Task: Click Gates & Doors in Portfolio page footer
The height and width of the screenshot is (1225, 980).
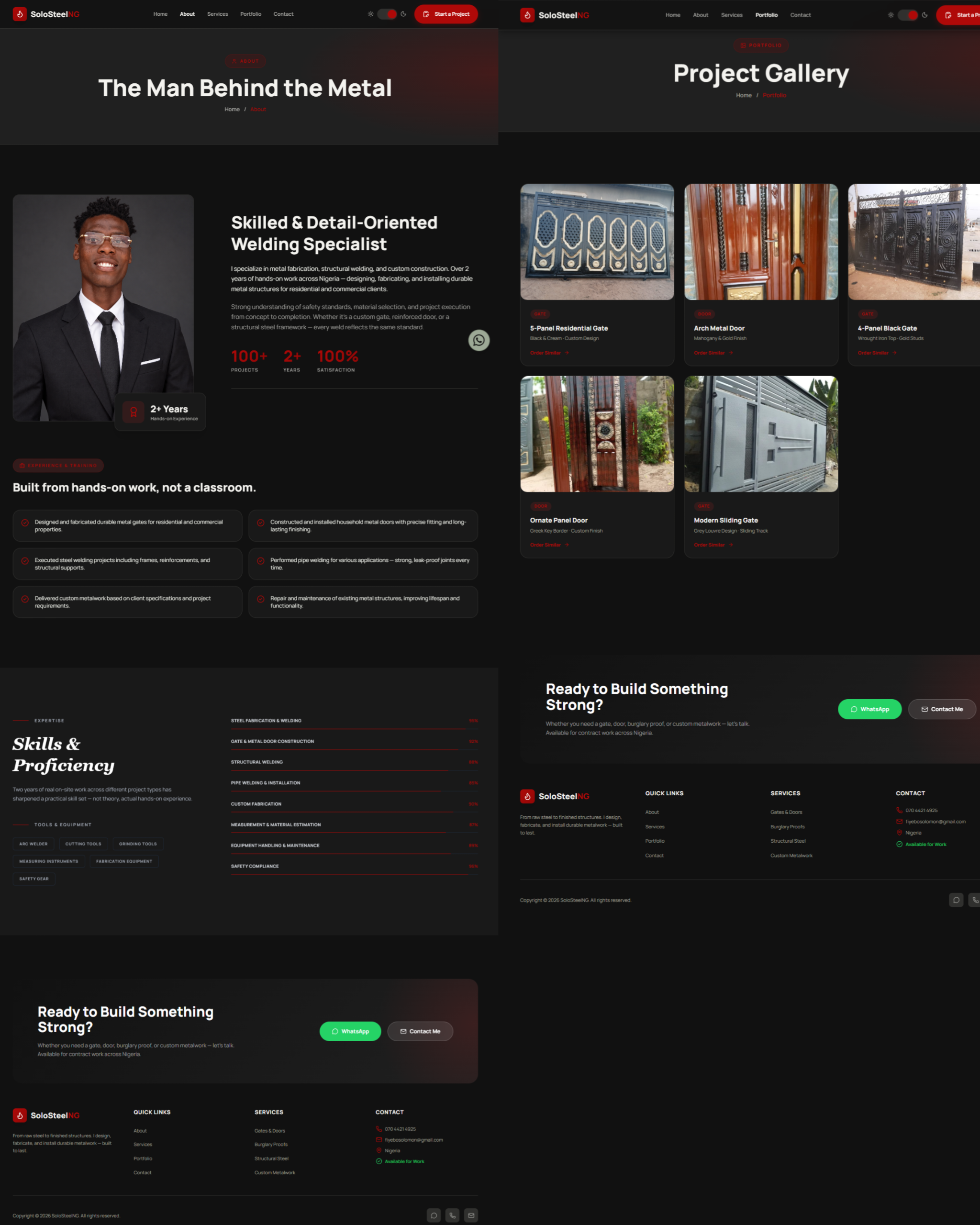Action: [786, 813]
